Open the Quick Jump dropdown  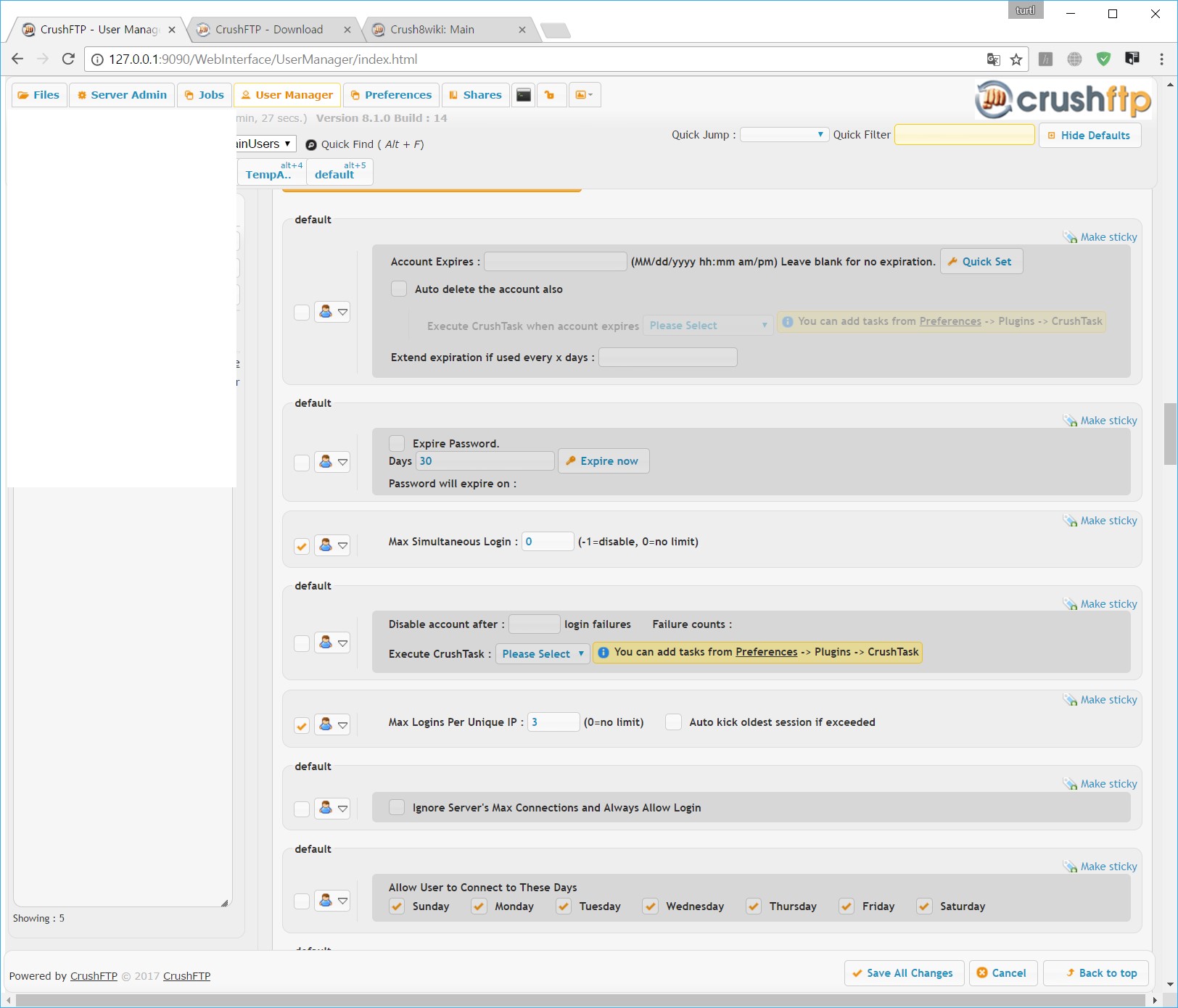tap(784, 135)
